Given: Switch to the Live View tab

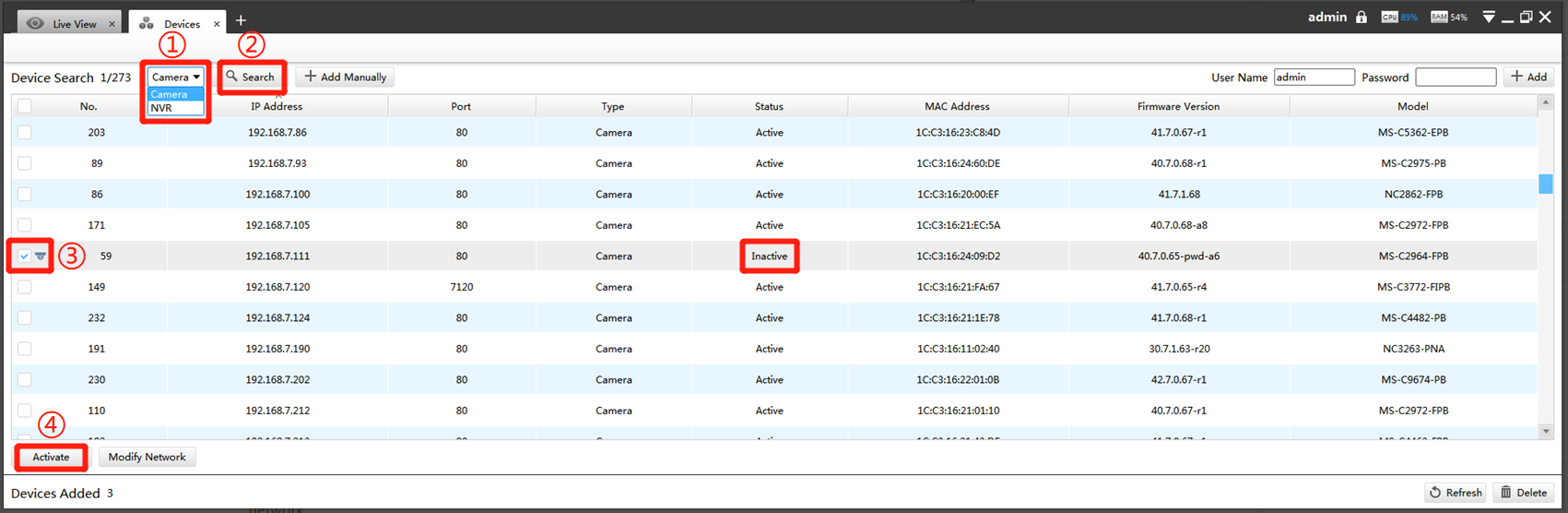Looking at the screenshot, I should point(72,23).
